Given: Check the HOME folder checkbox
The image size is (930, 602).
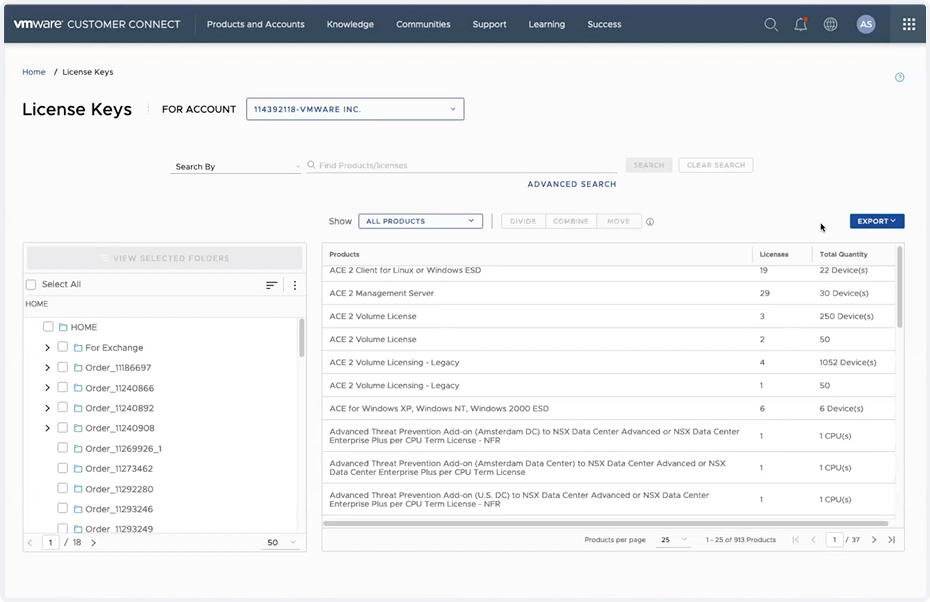Looking at the screenshot, I should point(48,327).
